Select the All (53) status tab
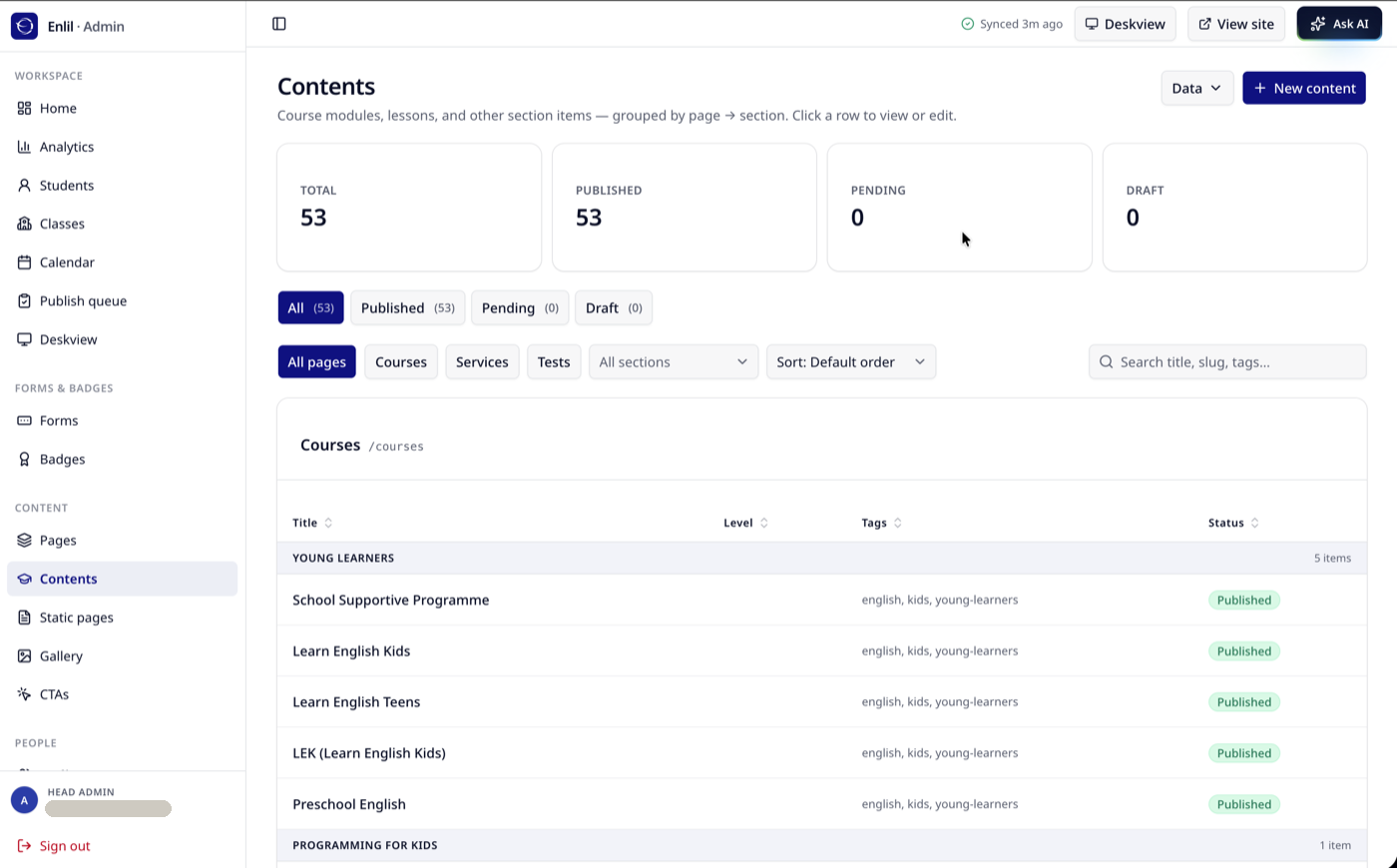Viewport: 1397px width, 868px height. [x=310, y=308]
